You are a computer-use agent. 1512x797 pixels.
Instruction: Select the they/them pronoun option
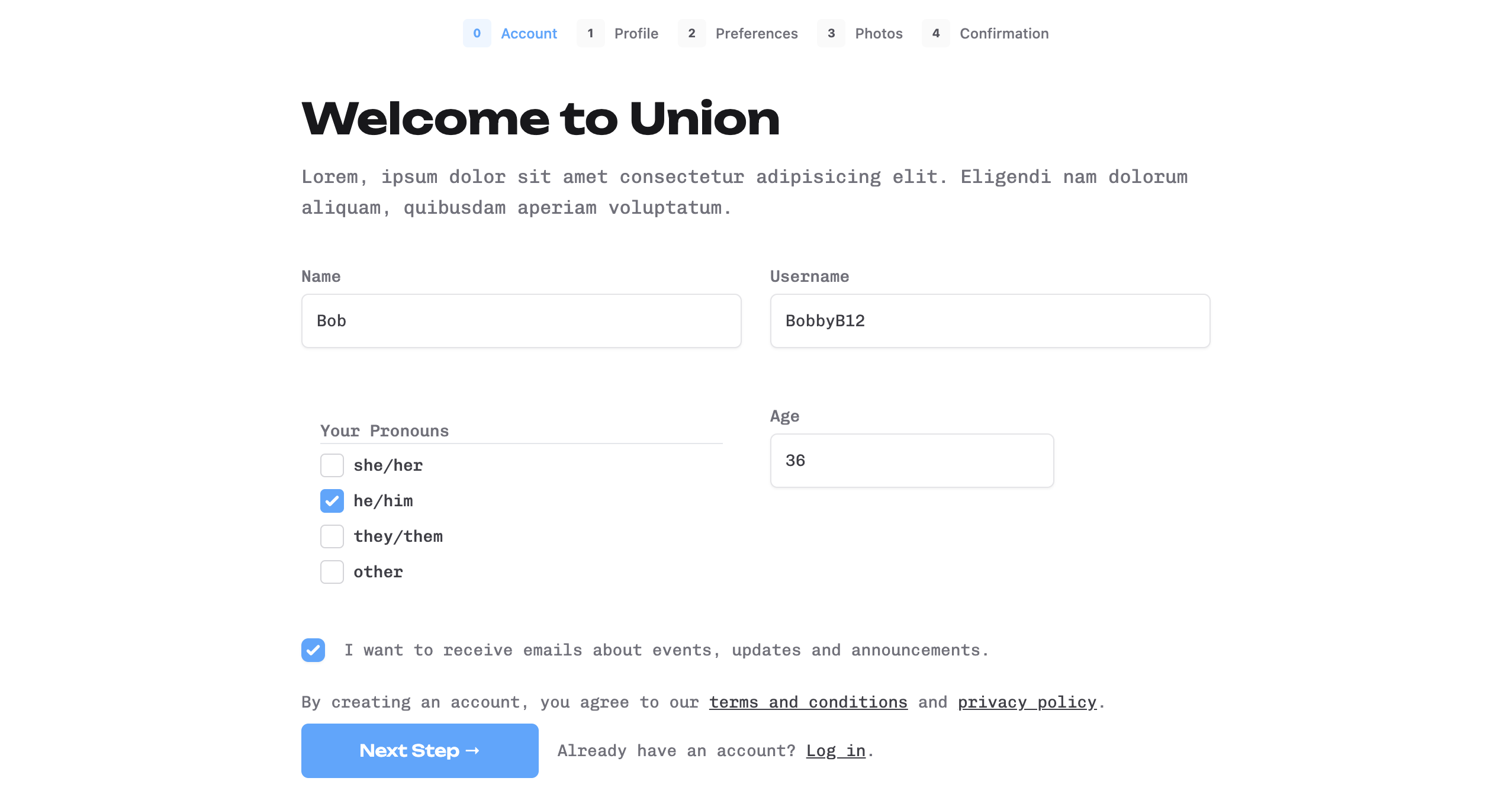tap(332, 536)
